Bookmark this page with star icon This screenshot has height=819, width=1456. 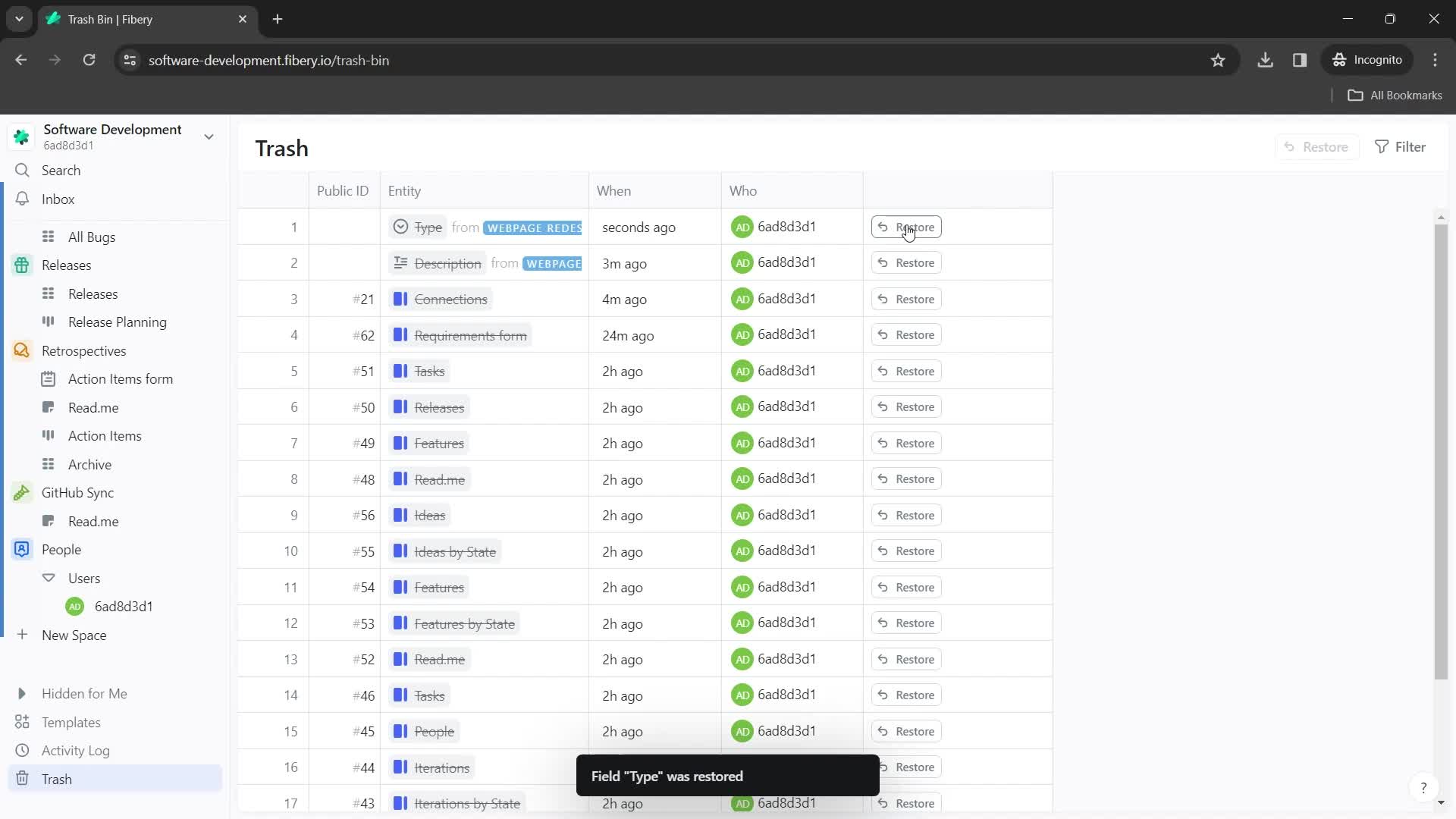[x=1218, y=60]
